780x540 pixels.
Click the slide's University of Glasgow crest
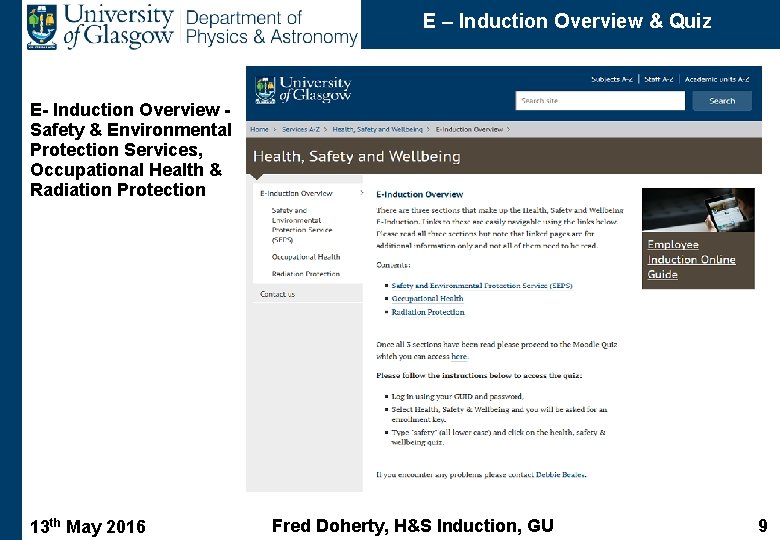pyautogui.click(x=42, y=26)
